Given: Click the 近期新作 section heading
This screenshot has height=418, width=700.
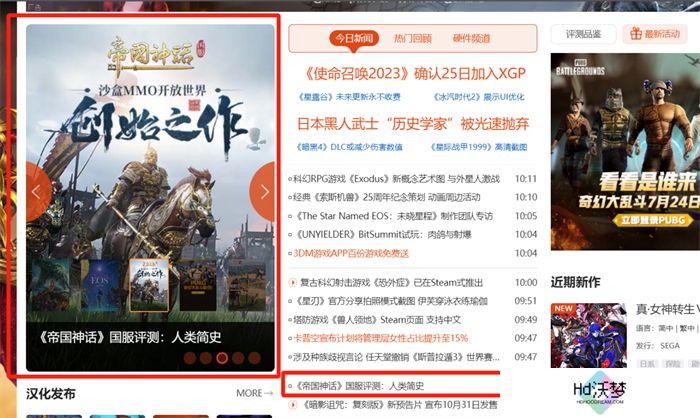Looking at the screenshot, I should click(575, 282).
